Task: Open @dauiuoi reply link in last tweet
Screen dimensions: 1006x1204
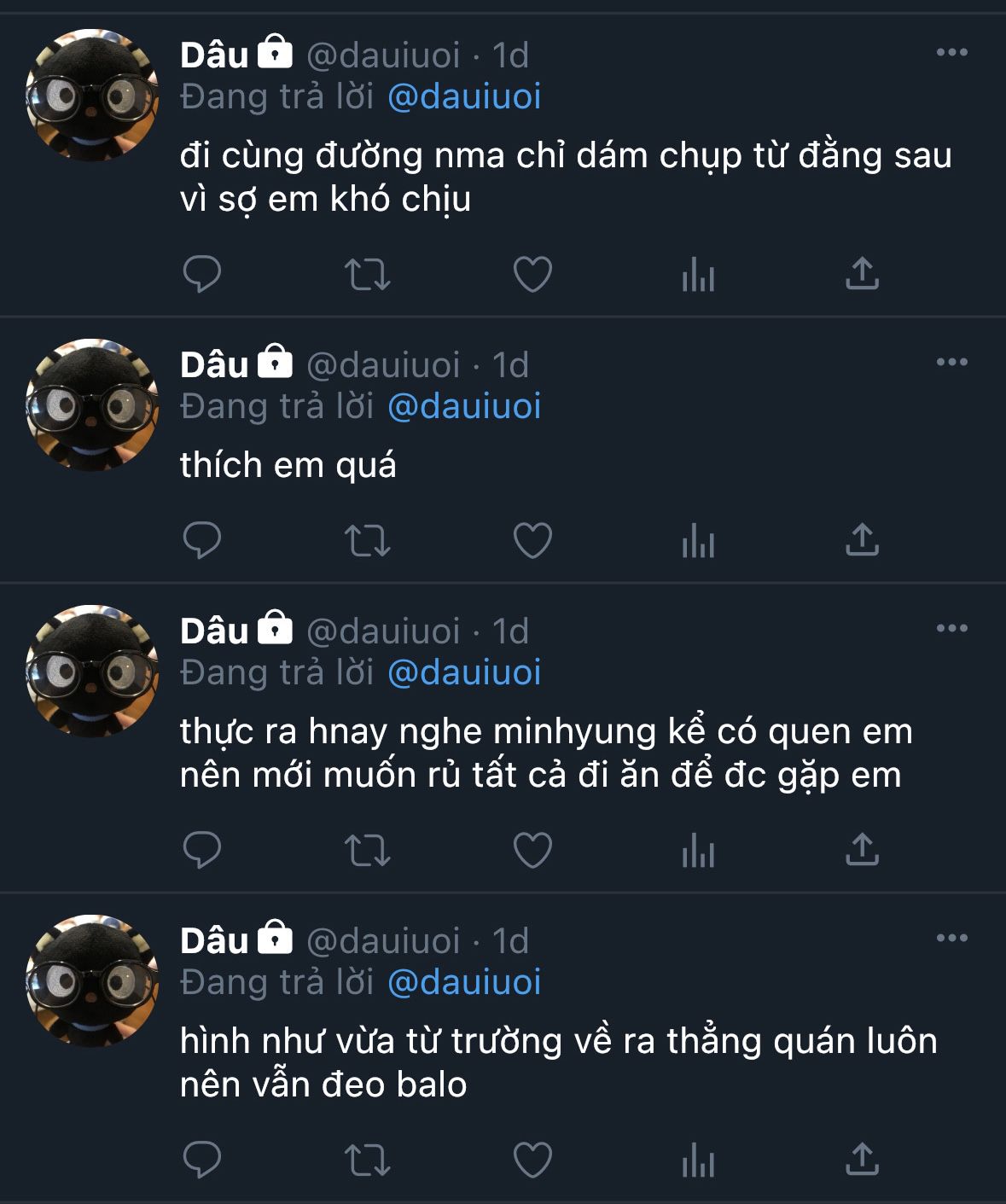Action: 464,982
